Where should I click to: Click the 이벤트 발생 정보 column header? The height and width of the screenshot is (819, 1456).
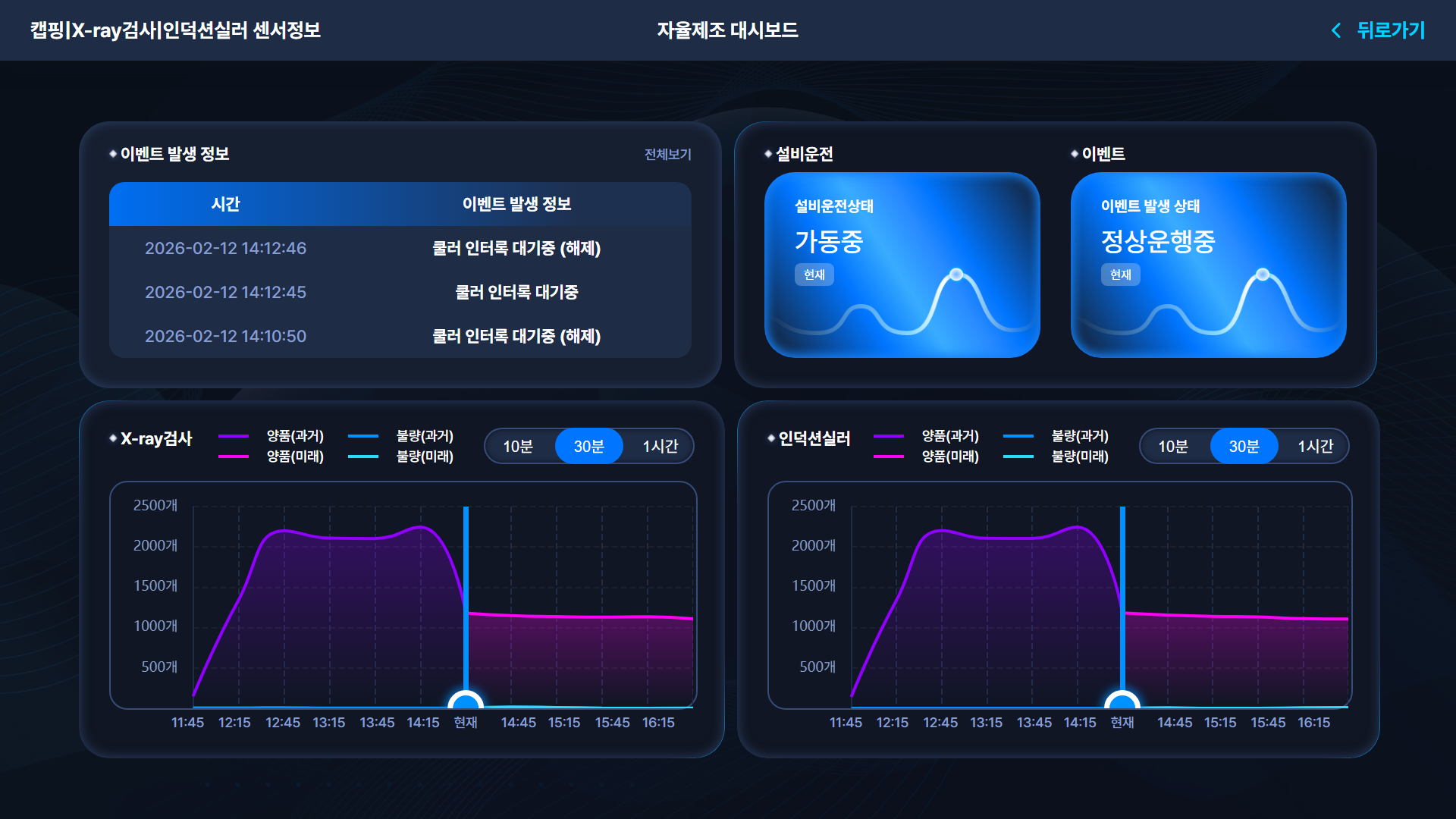(516, 204)
